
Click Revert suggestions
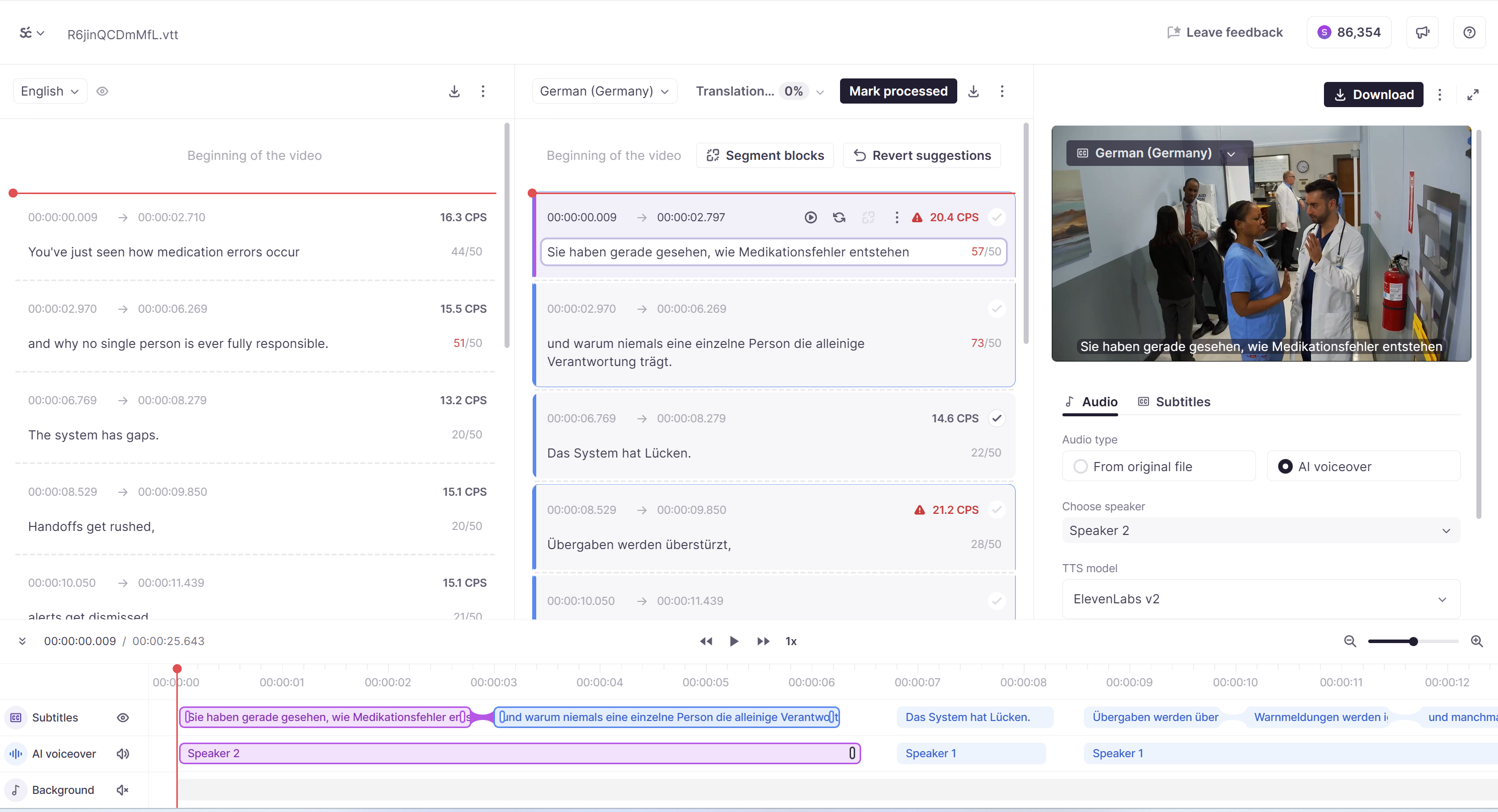(x=922, y=156)
